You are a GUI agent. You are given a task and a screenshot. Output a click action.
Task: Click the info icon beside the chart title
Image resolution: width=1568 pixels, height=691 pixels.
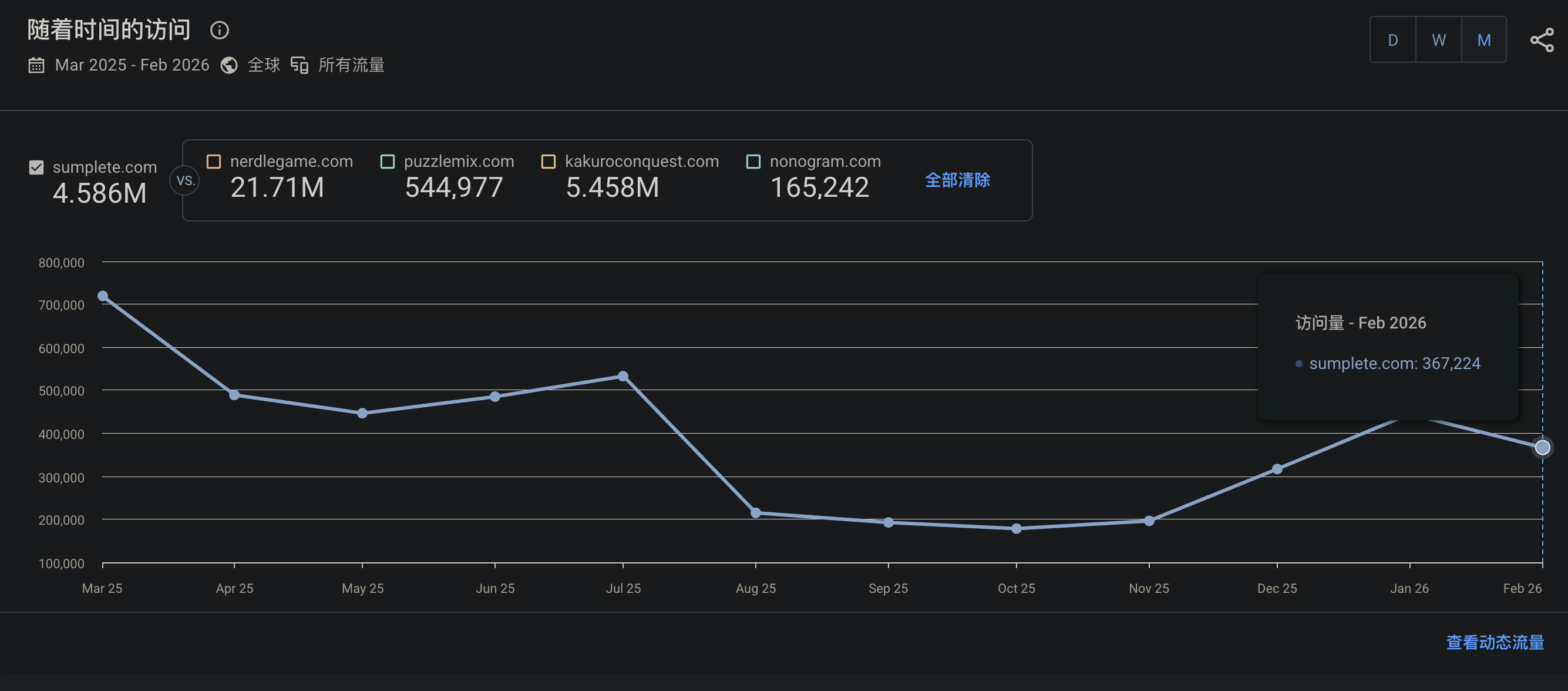point(219,30)
